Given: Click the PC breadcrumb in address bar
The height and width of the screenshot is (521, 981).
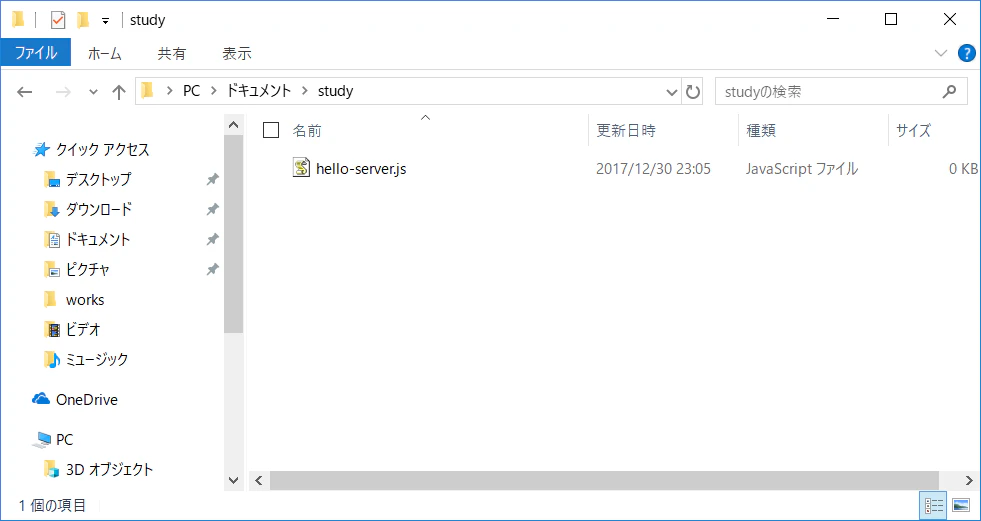Looking at the screenshot, I should (x=191, y=91).
